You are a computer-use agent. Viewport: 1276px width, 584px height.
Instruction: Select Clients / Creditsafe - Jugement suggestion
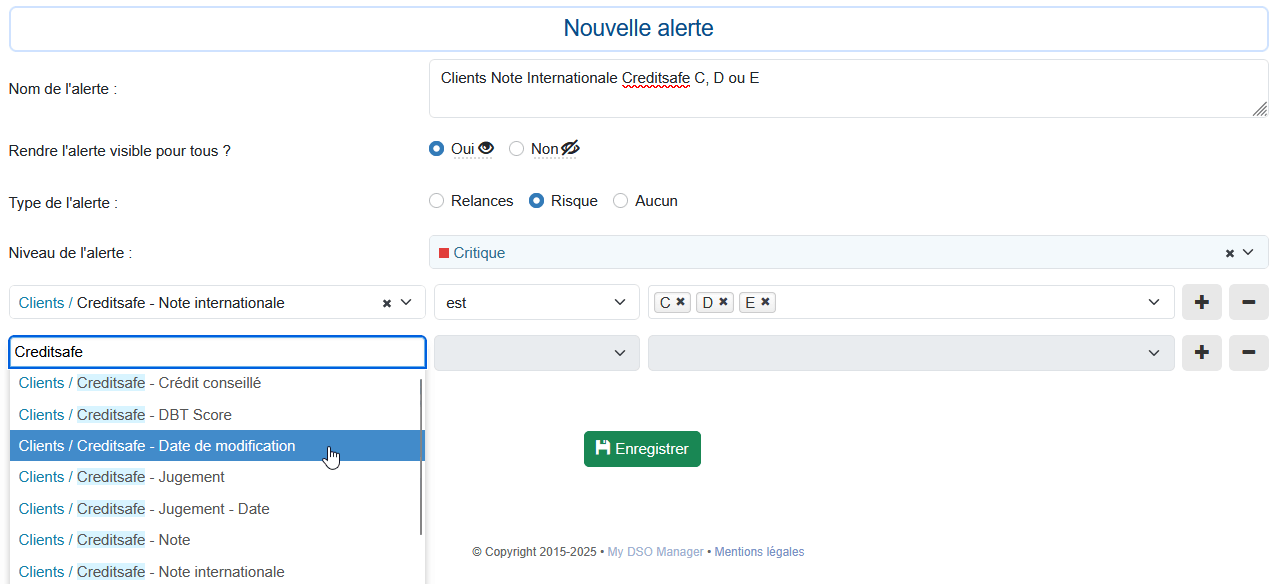tap(120, 477)
